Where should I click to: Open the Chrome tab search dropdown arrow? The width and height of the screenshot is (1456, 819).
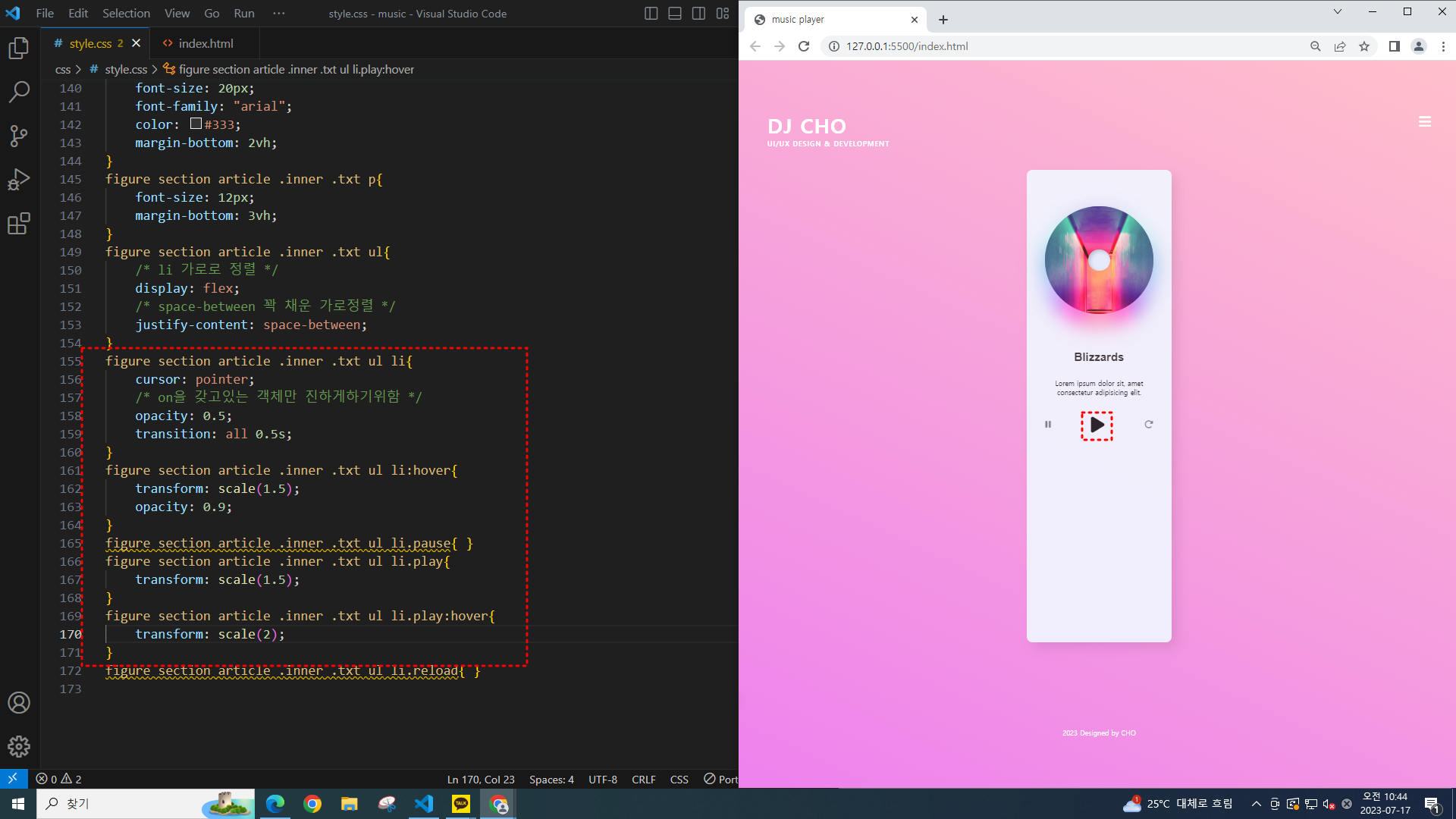pos(1338,11)
